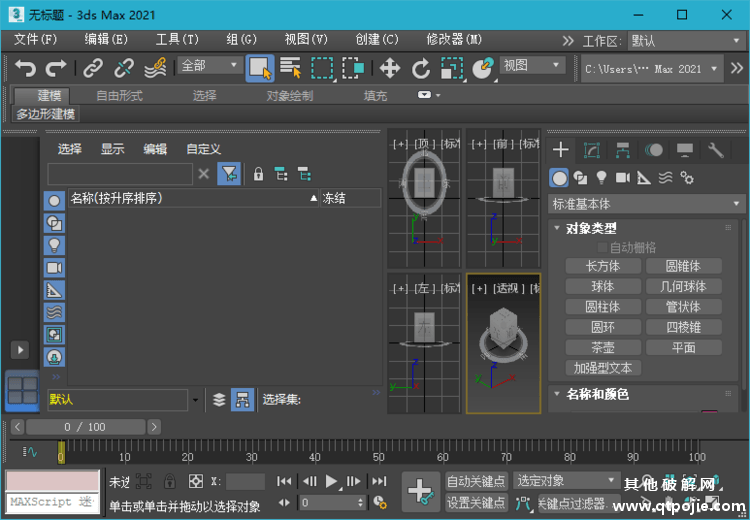The image size is (750, 520).
Task: Activate the Select Object tool
Action: coord(260,68)
